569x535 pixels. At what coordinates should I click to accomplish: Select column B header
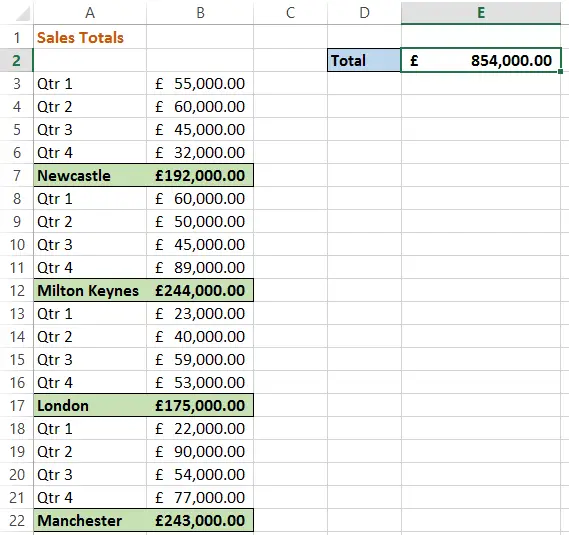(x=200, y=13)
